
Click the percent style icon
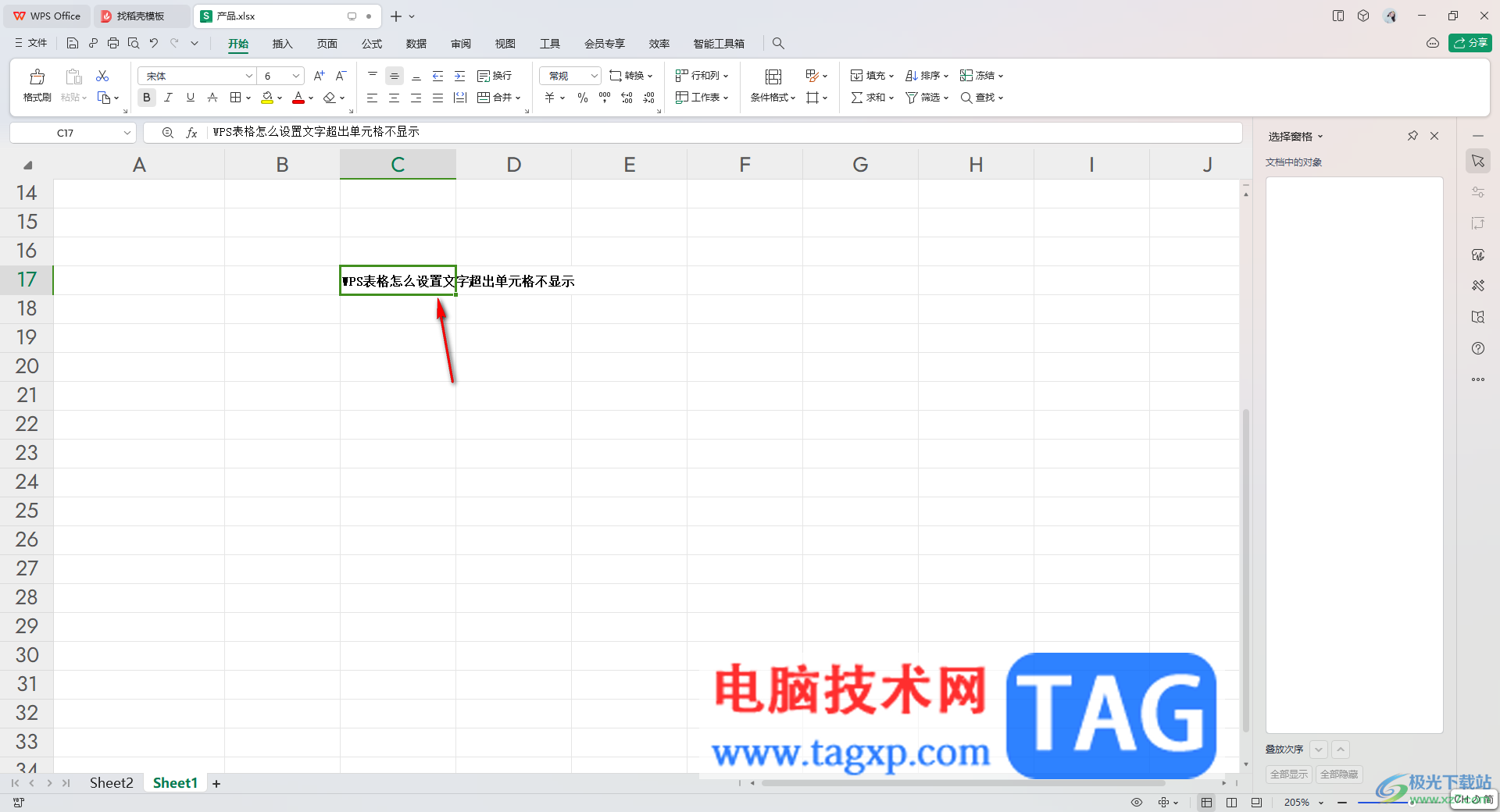coord(582,98)
